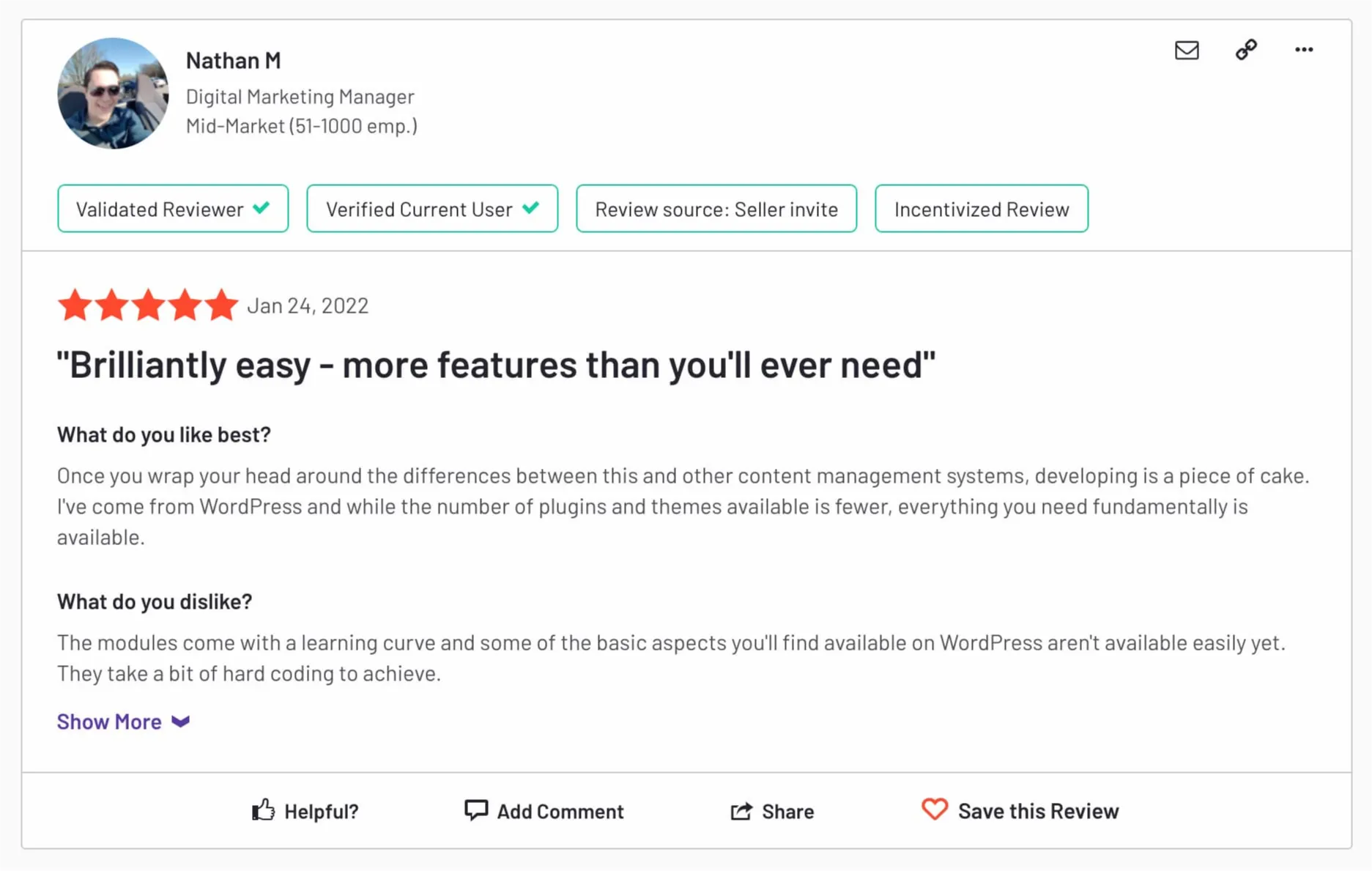The image size is (1372, 871).
Task: Click the fifth orange rating star
Action: (221, 305)
